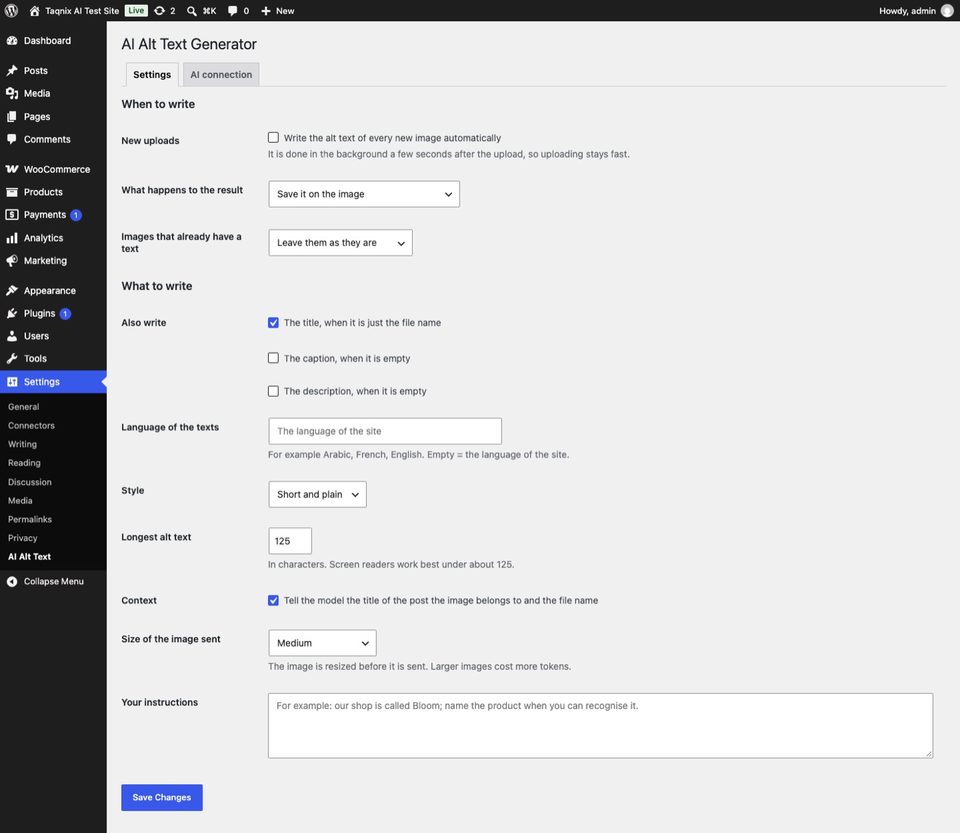Enable automatic alt text for new uploads

pyautogui.click(x=273, y=138)
